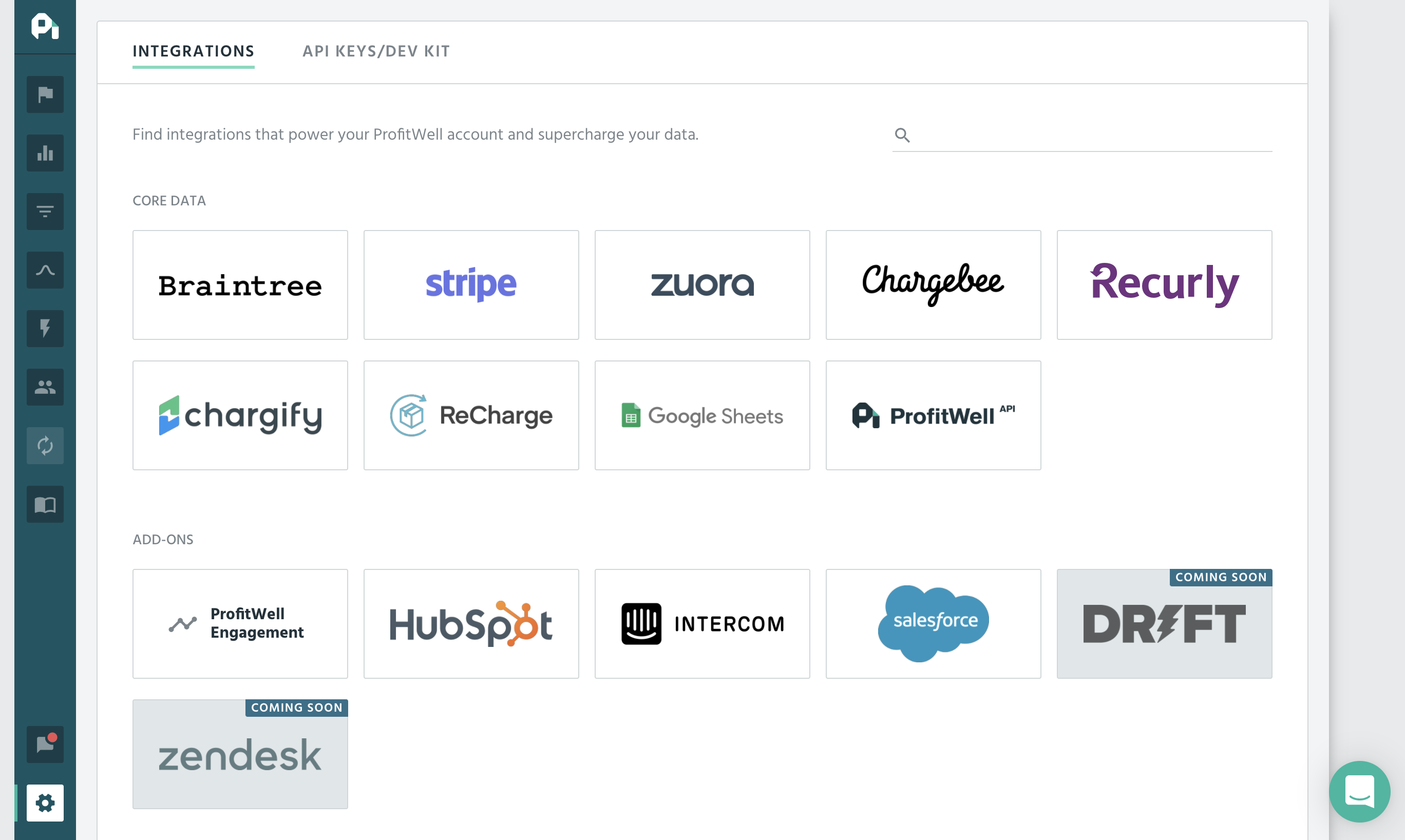Open the Google Sheets integration card

point(702,415)
